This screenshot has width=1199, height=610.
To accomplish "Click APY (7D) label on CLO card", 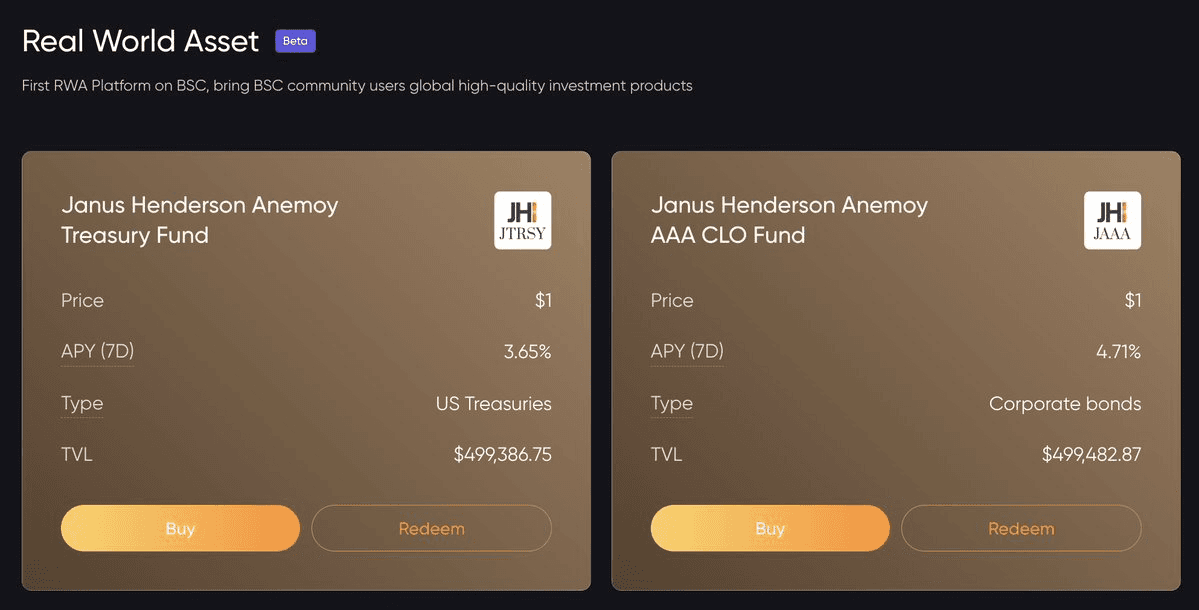I will point(687,351).
